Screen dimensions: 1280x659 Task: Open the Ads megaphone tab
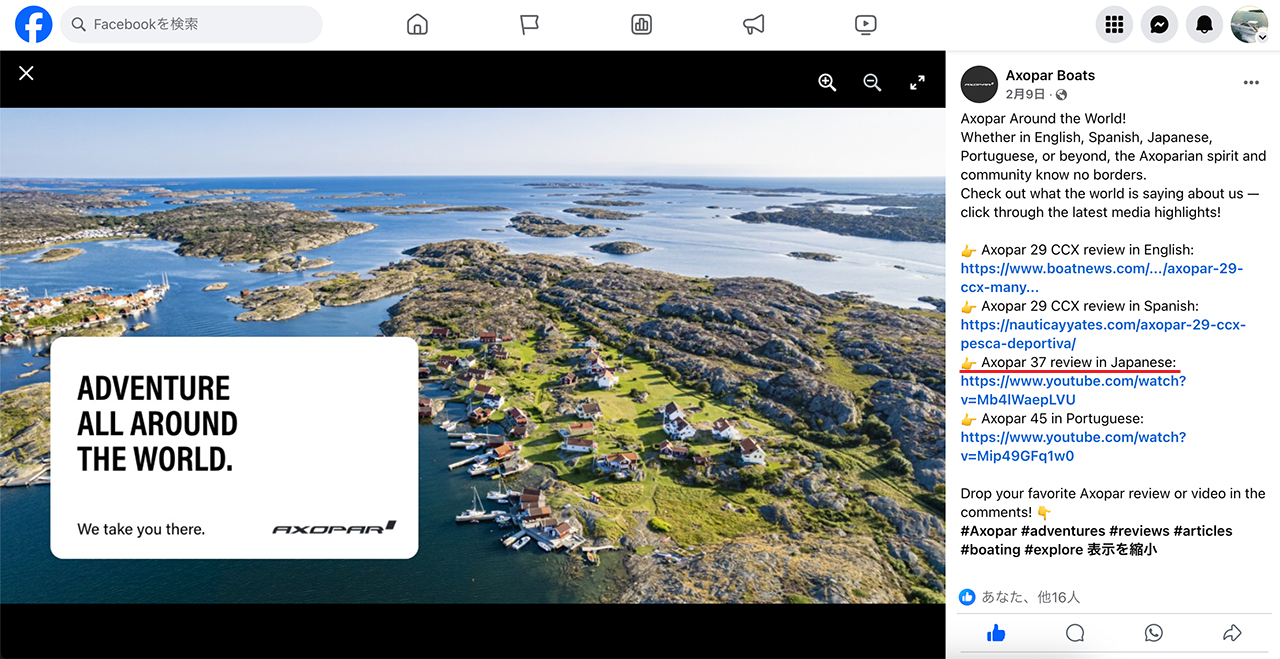coord(754,25)
